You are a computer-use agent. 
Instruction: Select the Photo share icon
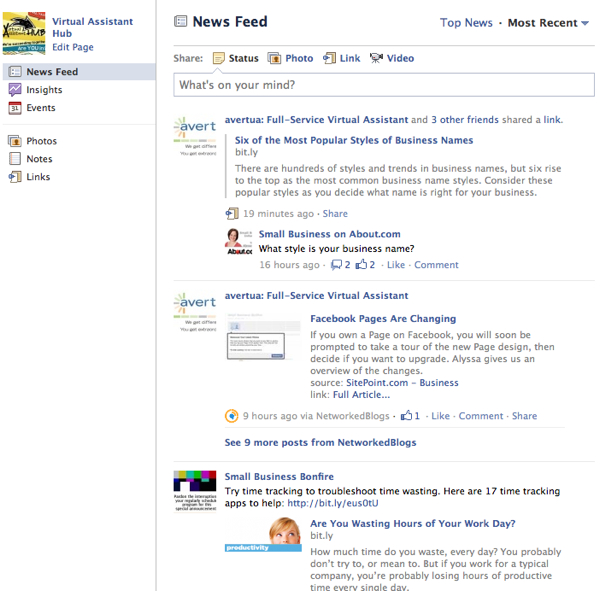(x=275, y=59)
